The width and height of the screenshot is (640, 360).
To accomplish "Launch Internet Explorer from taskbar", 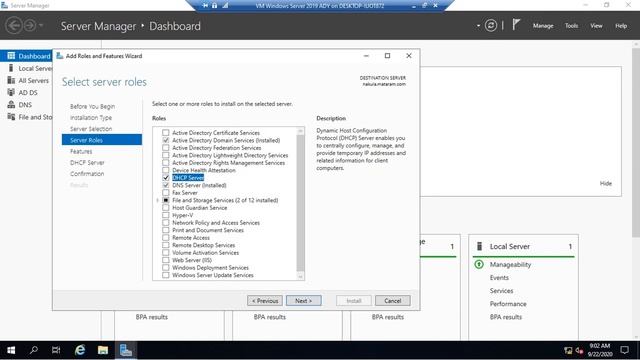I will (80, 350).
